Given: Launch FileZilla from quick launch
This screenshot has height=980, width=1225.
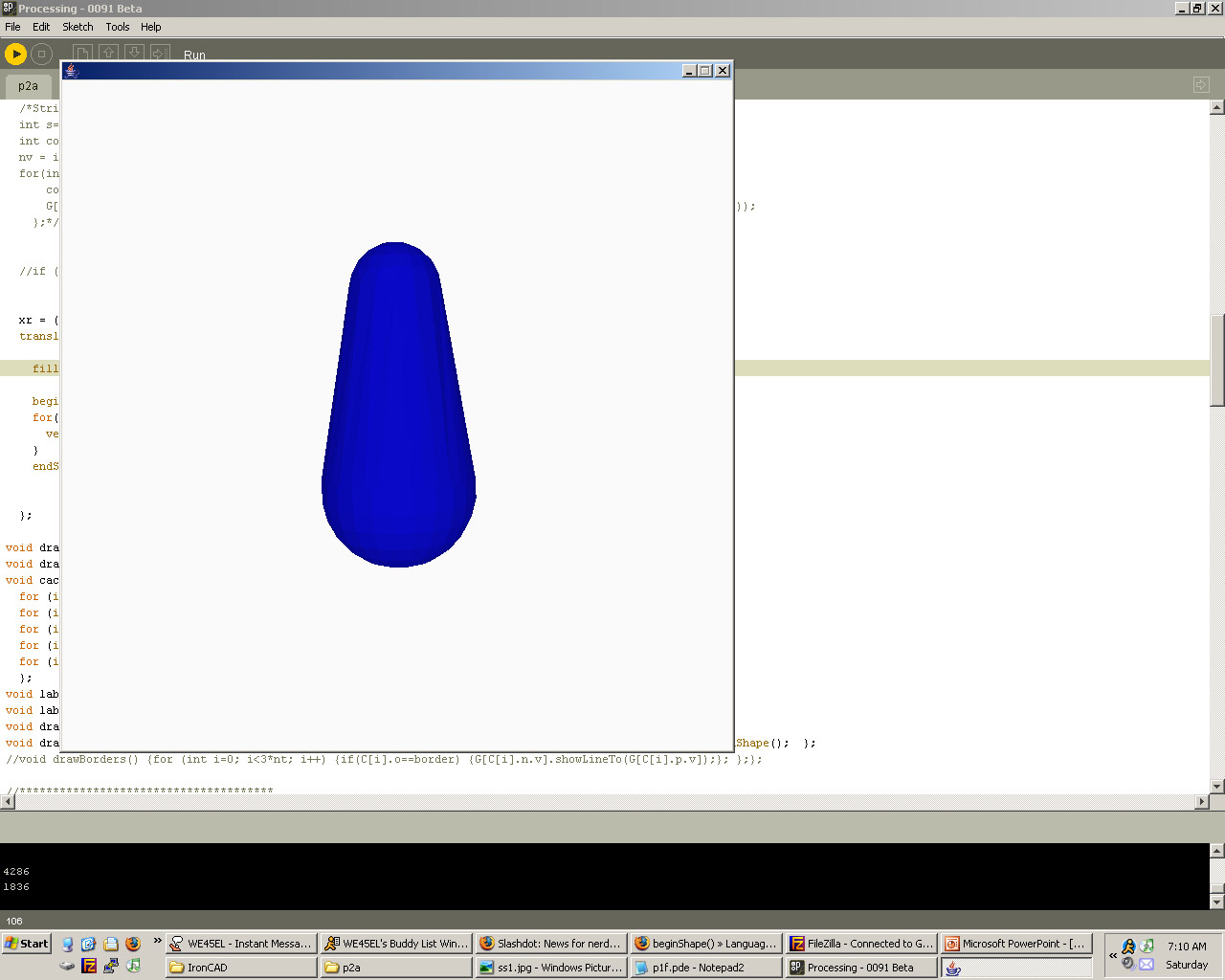Looking at the screenshot, I should (x=89, y=967).
